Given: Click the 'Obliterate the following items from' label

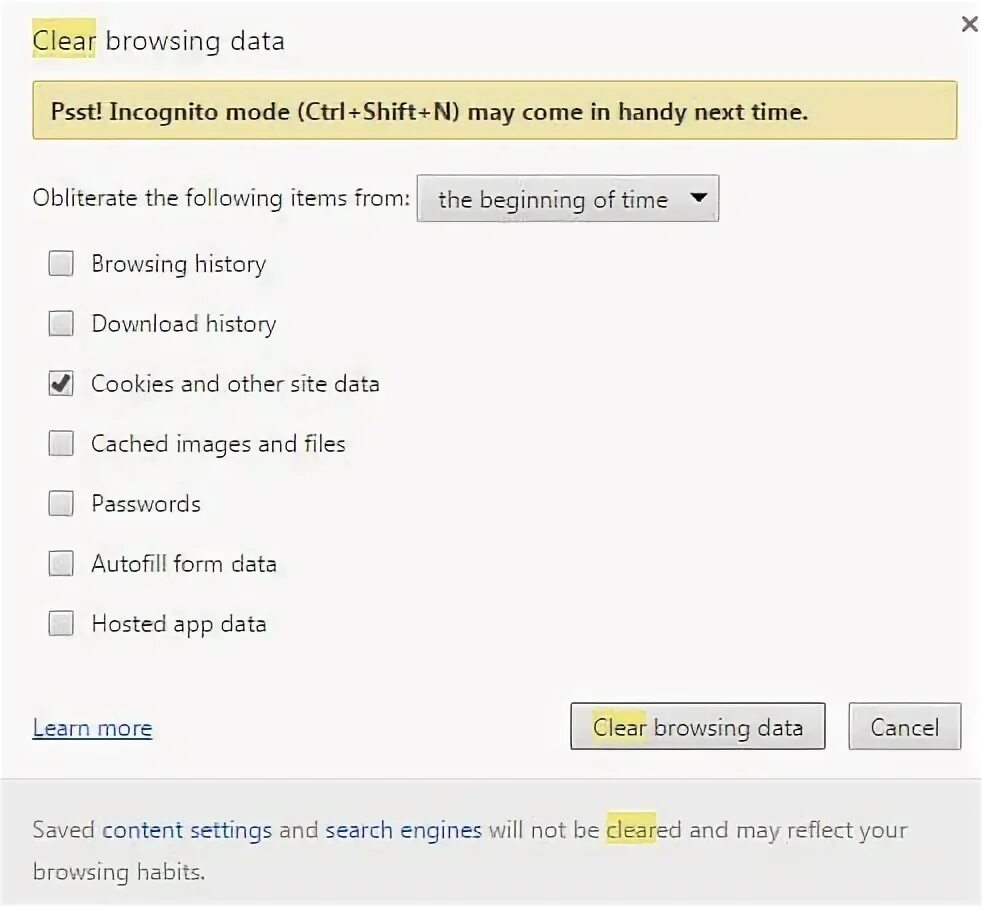Looking at the screenshot, I should 221,198.
